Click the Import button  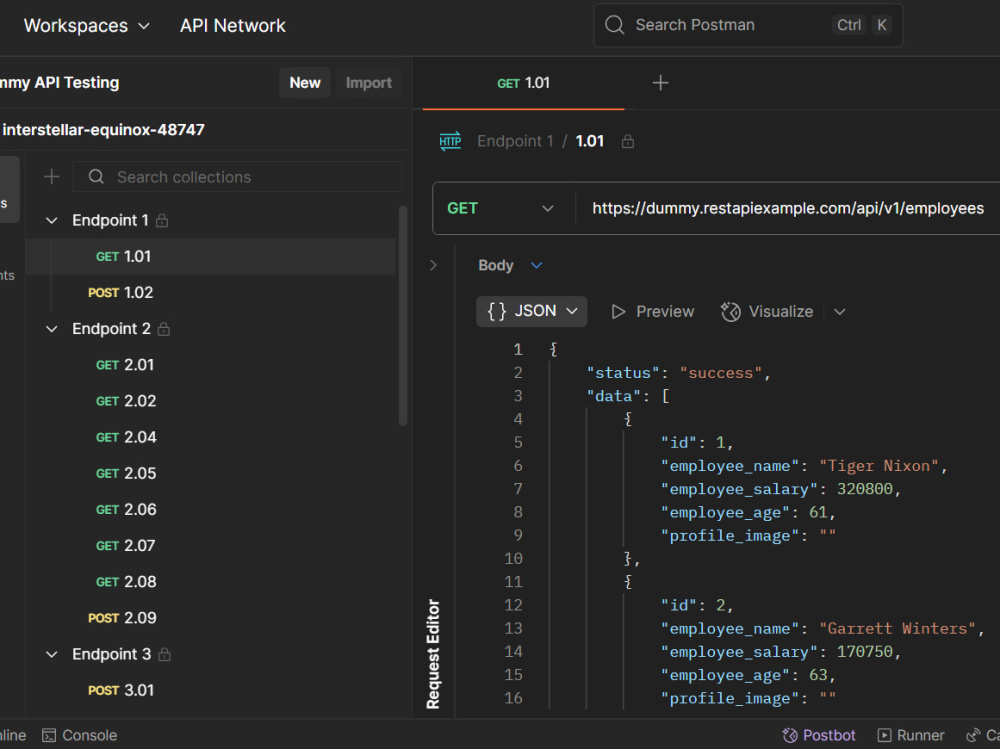(369, 83)
